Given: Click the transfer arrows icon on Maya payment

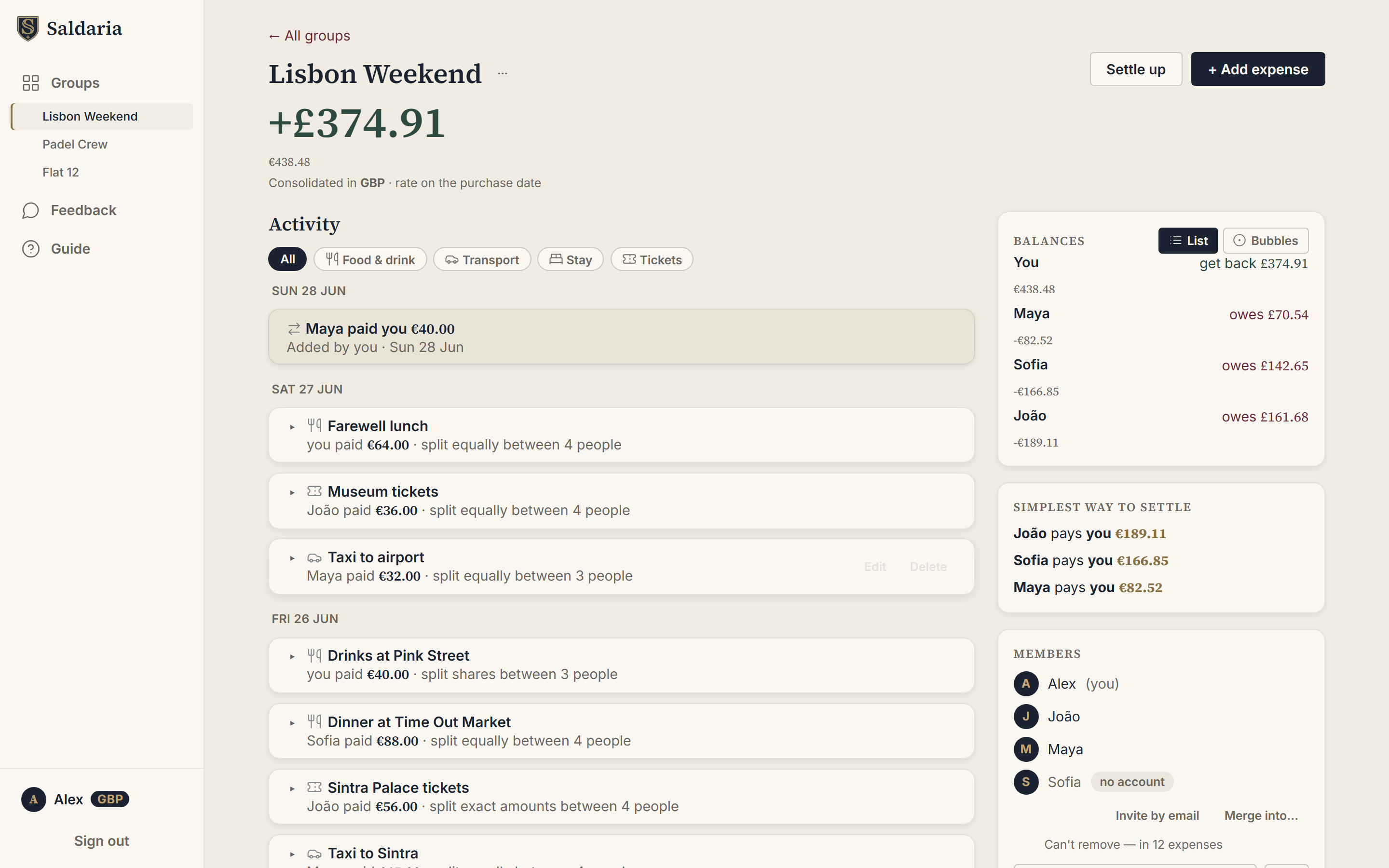Looking at the screenshot, I should coord(294,329).
